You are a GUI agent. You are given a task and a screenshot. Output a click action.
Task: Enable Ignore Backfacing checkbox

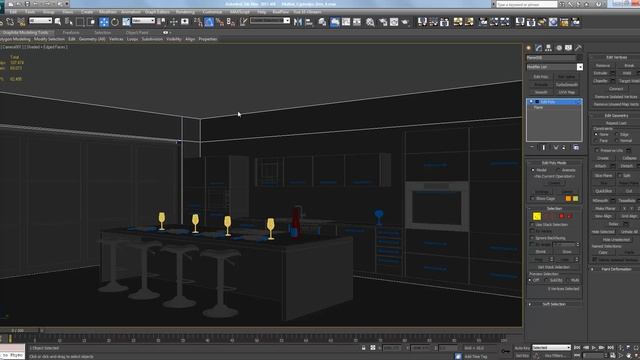point(532,238)
